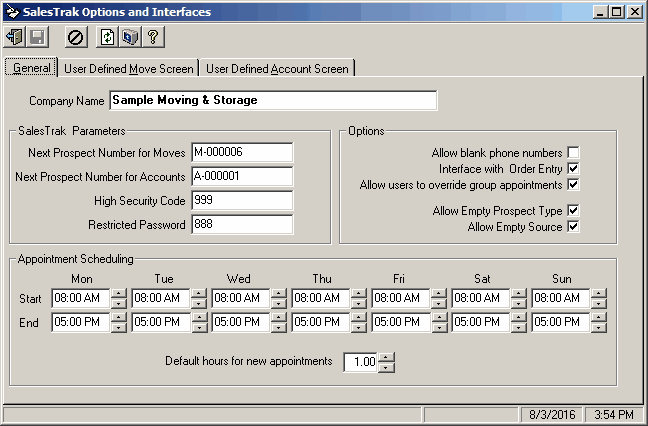Click the help book toolbar icon
This screenshot has width=648, height=426.
[130, 37]
